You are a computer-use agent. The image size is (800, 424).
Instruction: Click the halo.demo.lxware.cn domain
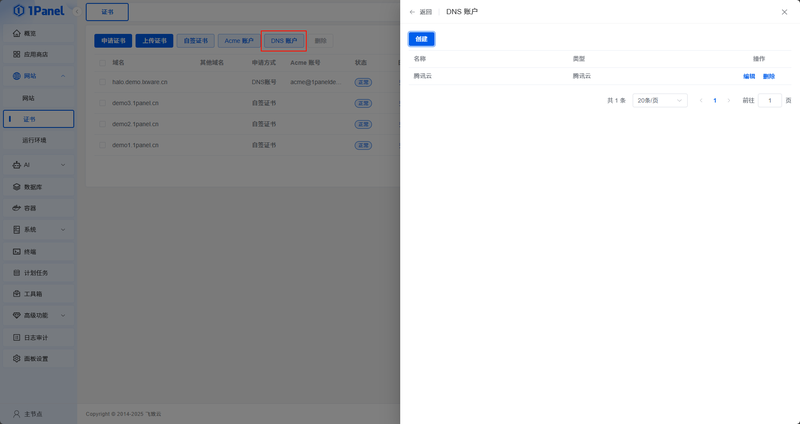[140, 82]
